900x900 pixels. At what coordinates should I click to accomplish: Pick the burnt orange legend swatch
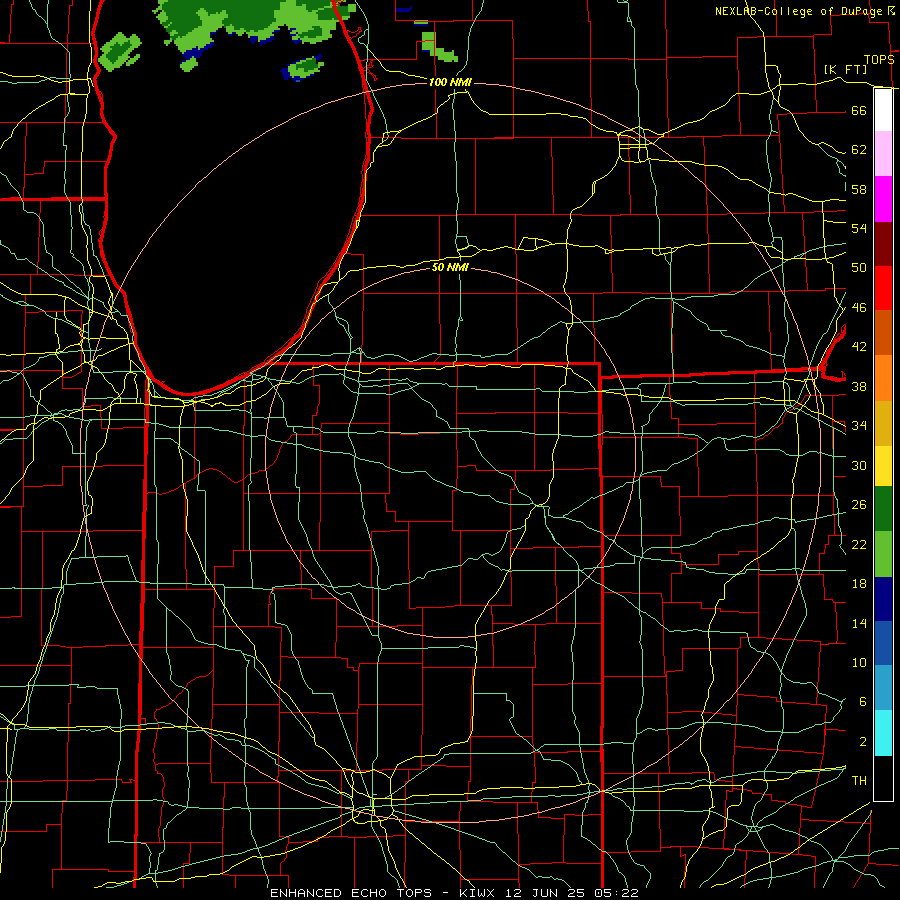point(883,333)
